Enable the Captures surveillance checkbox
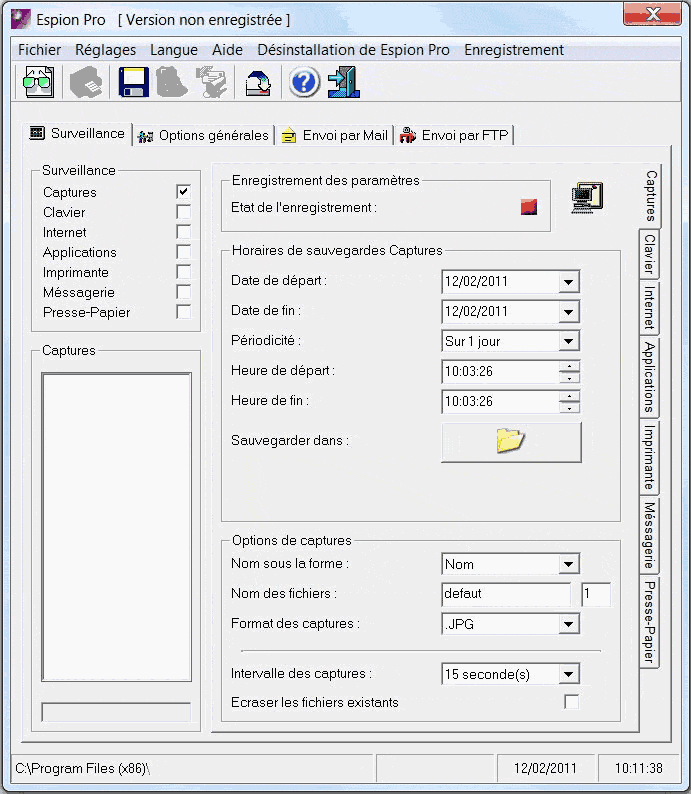Viewport: 691px width, 794px height. [183, 191]
